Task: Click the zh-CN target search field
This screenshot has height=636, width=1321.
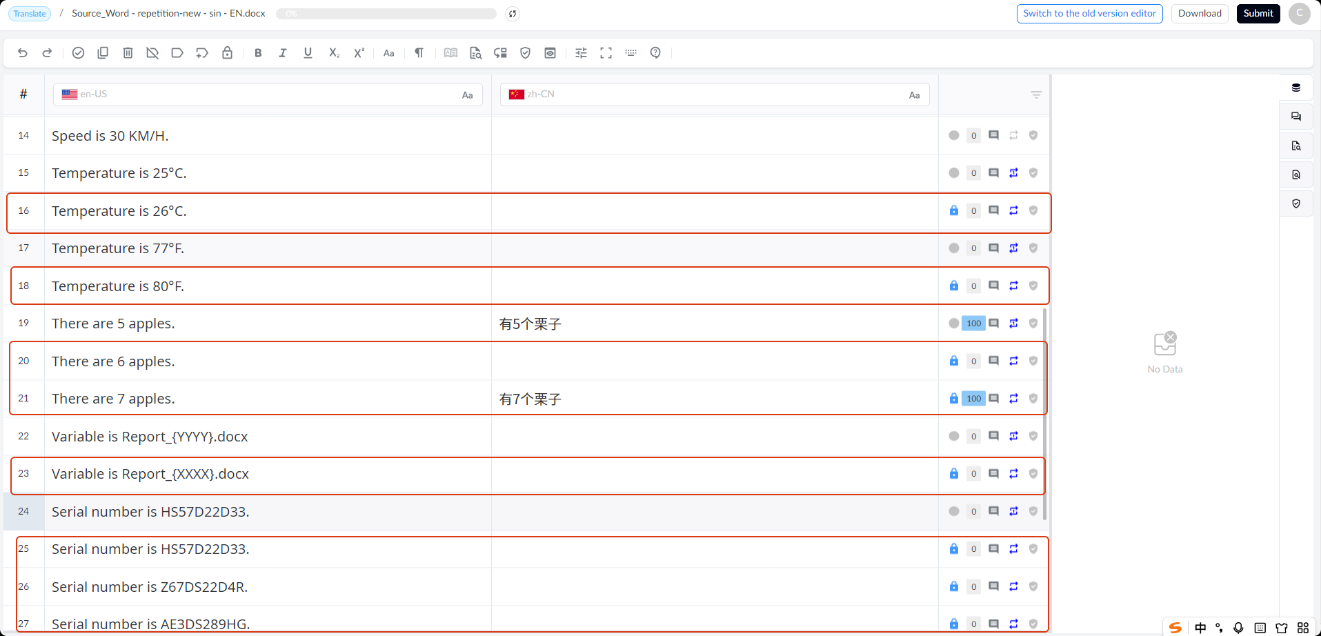Action: (x=715, y=95)
